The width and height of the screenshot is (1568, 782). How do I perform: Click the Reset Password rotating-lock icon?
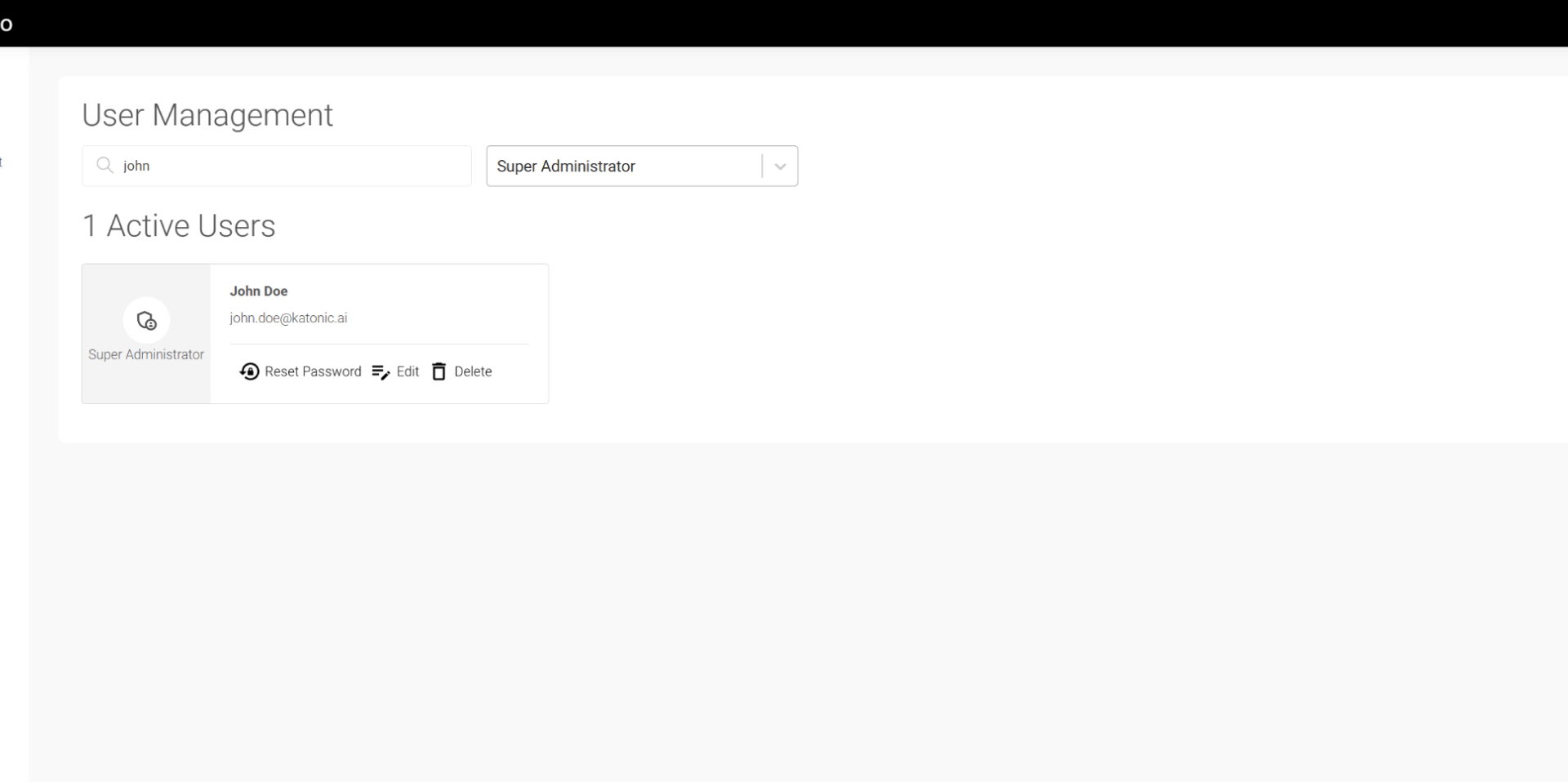[251, 371]
